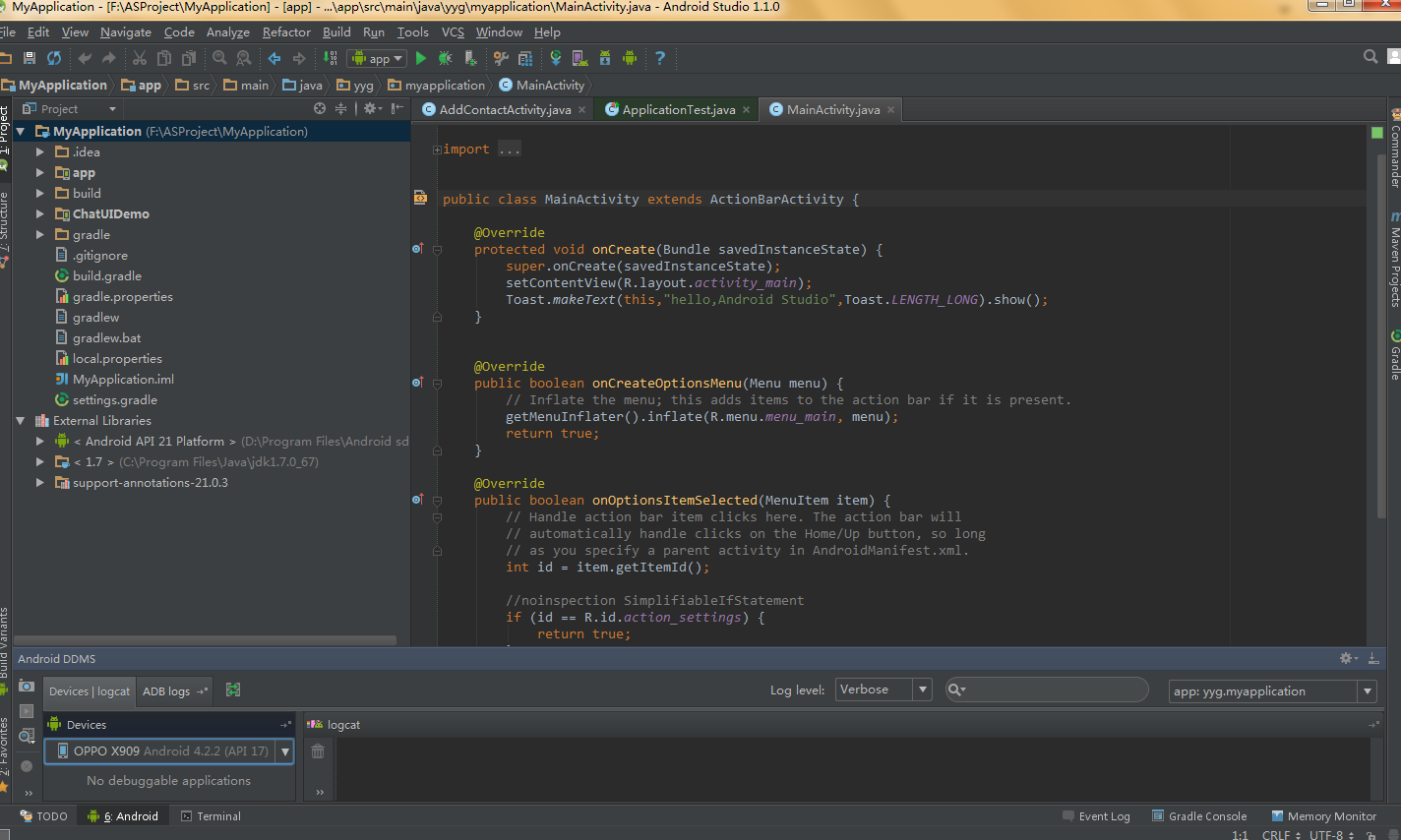Collapse the External Libraries node
This screenshot has height=840, width=1401.
click(20, 421)
